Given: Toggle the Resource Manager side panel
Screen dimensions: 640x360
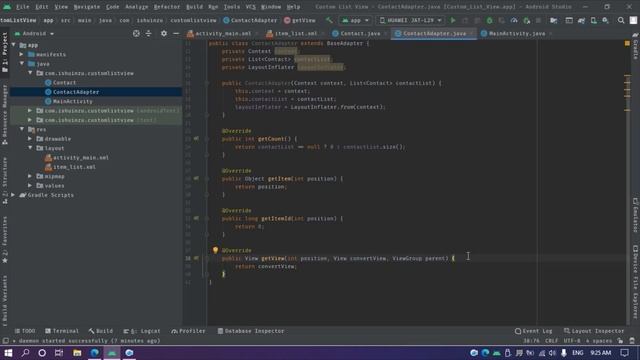Looking at the screenshot, I should point(5,115).
